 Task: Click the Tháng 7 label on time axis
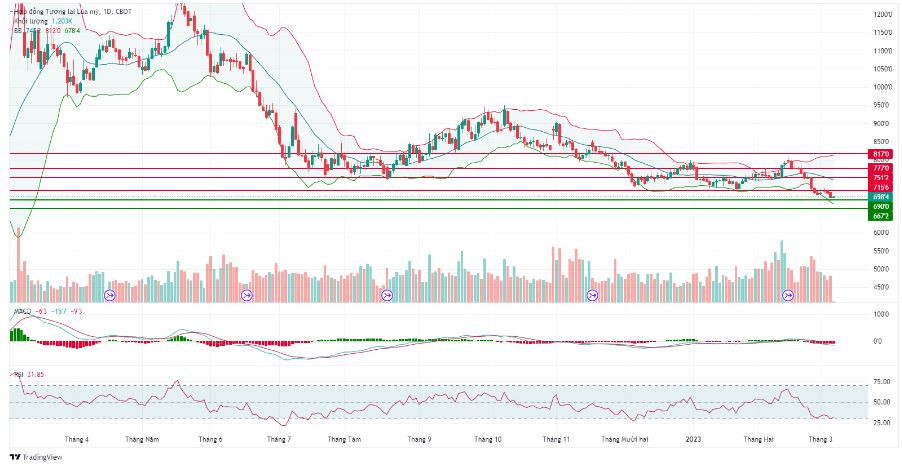coord(279,439)
